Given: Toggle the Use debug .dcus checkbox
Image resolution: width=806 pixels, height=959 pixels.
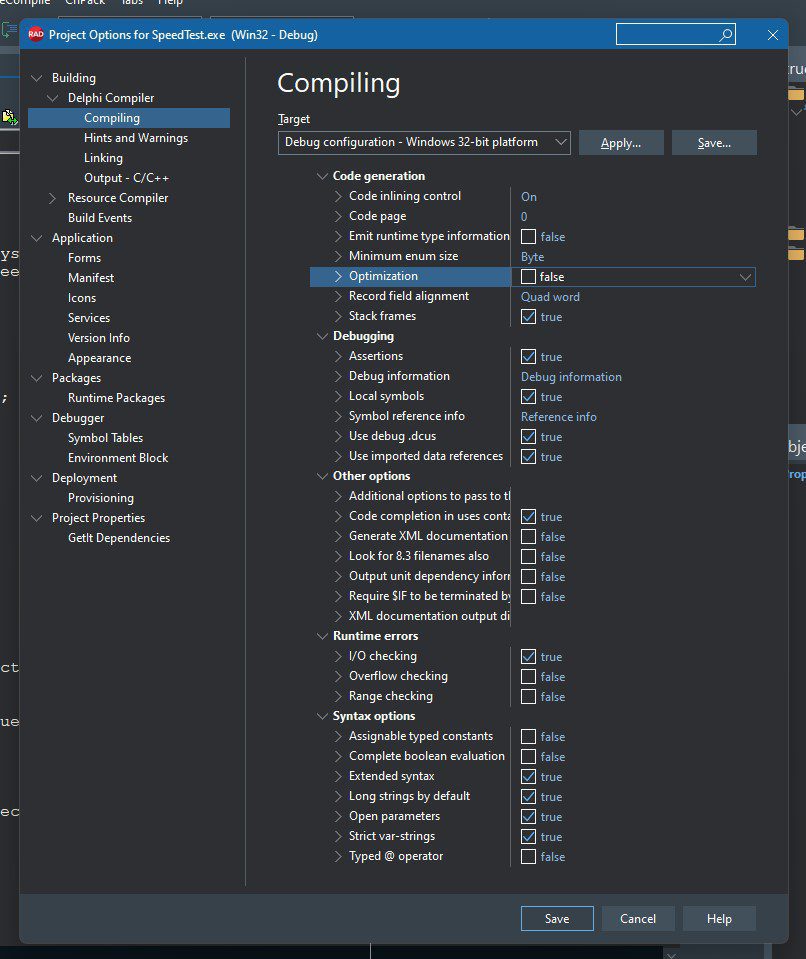Looking at the screenshot, I should pyautogui.click(x=528, y=437).
